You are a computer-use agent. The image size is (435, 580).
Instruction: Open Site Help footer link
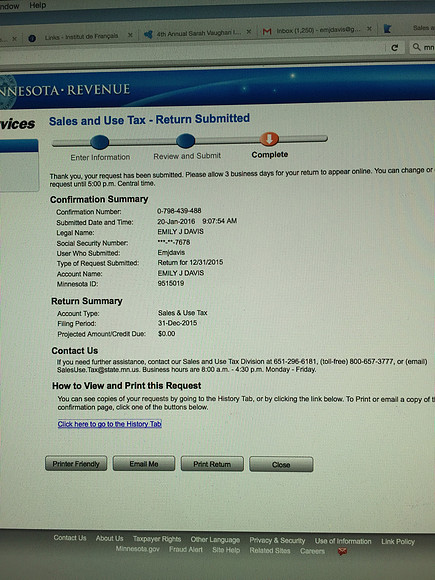[x=226, y=550]
